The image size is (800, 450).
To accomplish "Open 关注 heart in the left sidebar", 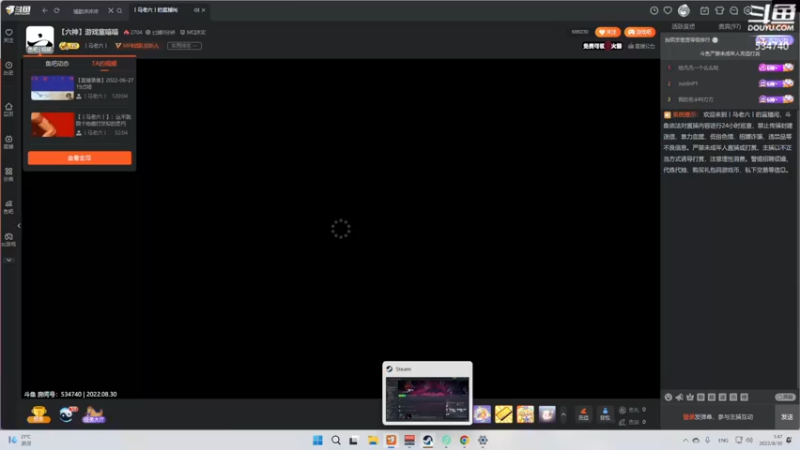I will pyautogui.click(x=9, y=35).
